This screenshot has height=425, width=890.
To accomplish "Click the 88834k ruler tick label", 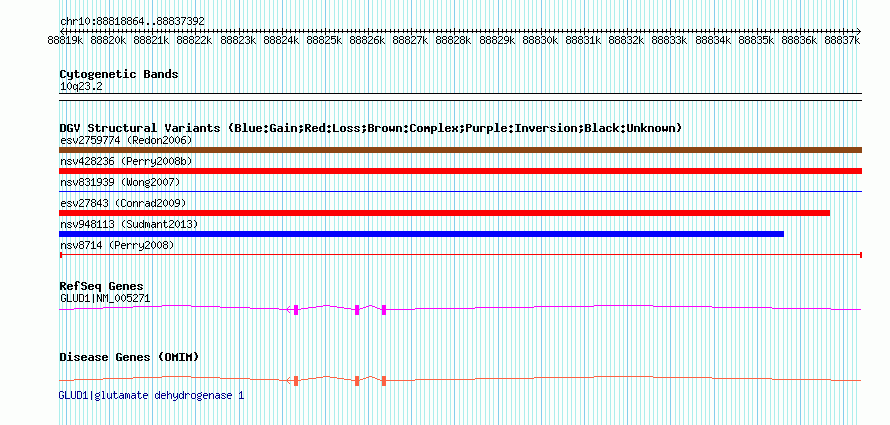I will pos(713,40).
